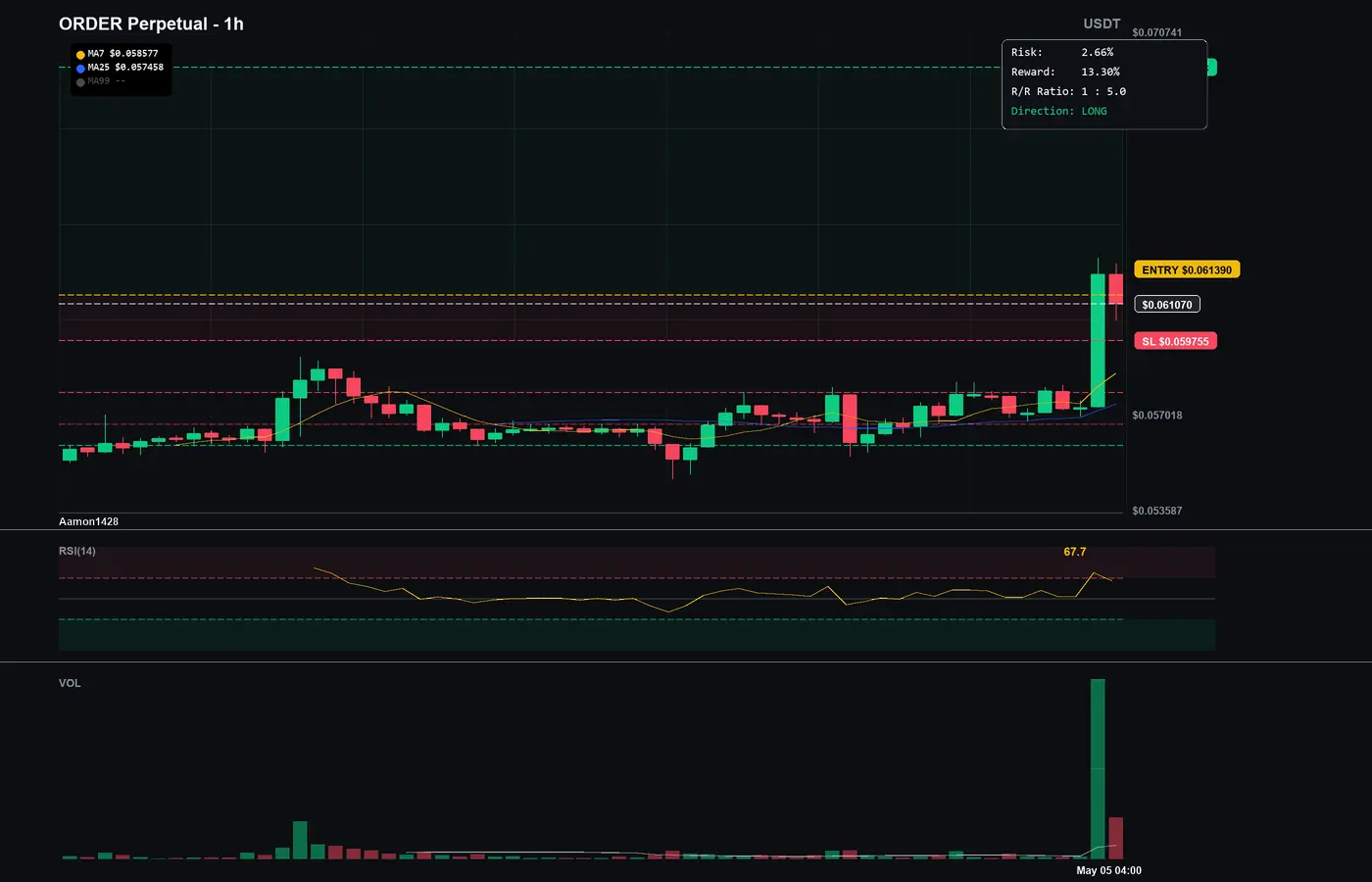The height and width of the screenshot is (882, 1372).
Task: Click the May 05 04:00 time label
Action: click(1108, 870)
